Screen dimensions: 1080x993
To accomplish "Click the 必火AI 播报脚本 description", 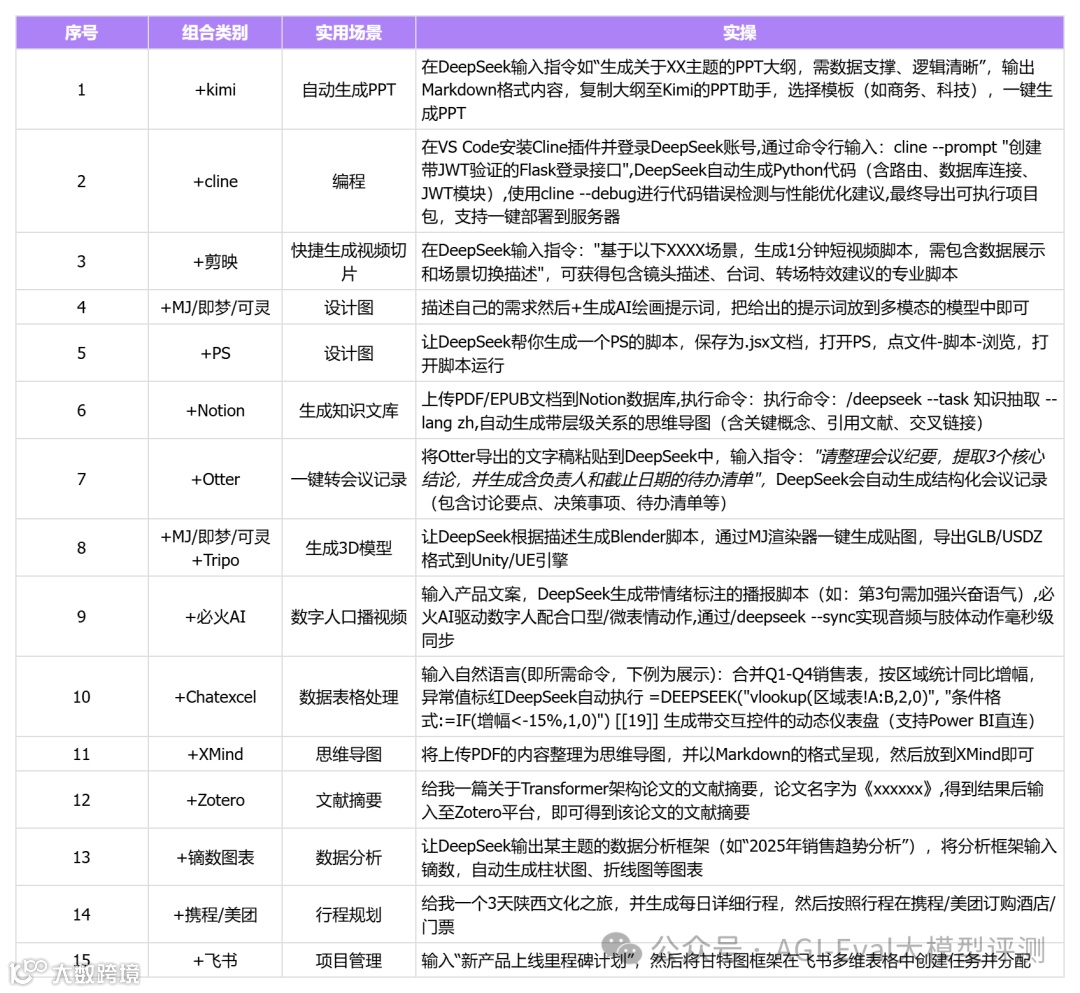I will (740, 617).
